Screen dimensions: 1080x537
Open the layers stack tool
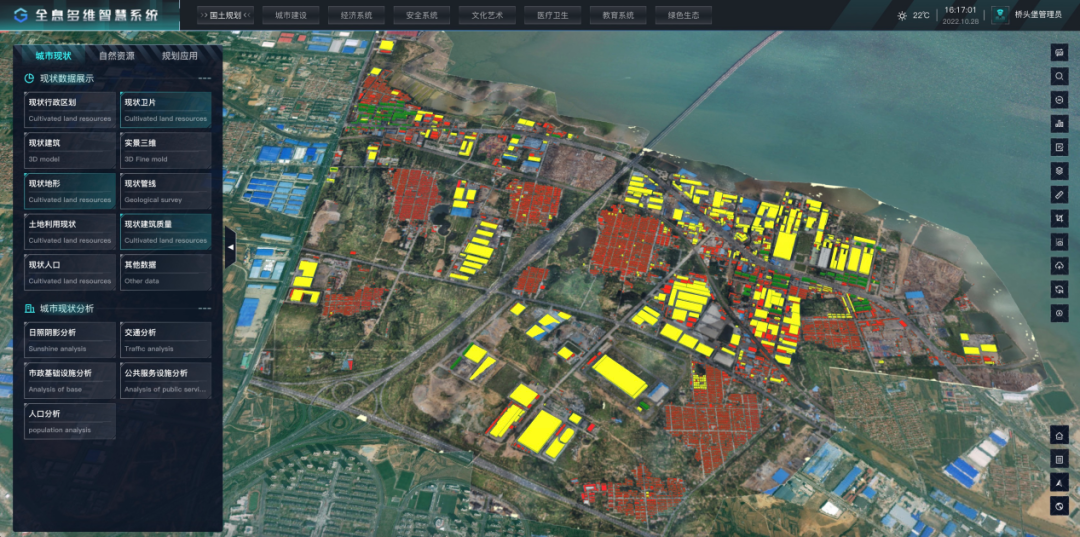click(1059, 171)
